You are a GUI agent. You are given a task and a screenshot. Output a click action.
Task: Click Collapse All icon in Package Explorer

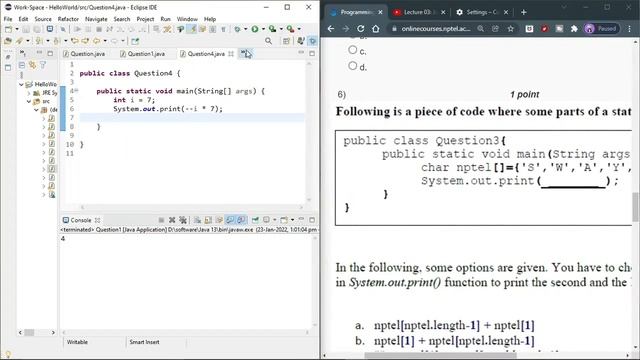click(x=22, y=65)
